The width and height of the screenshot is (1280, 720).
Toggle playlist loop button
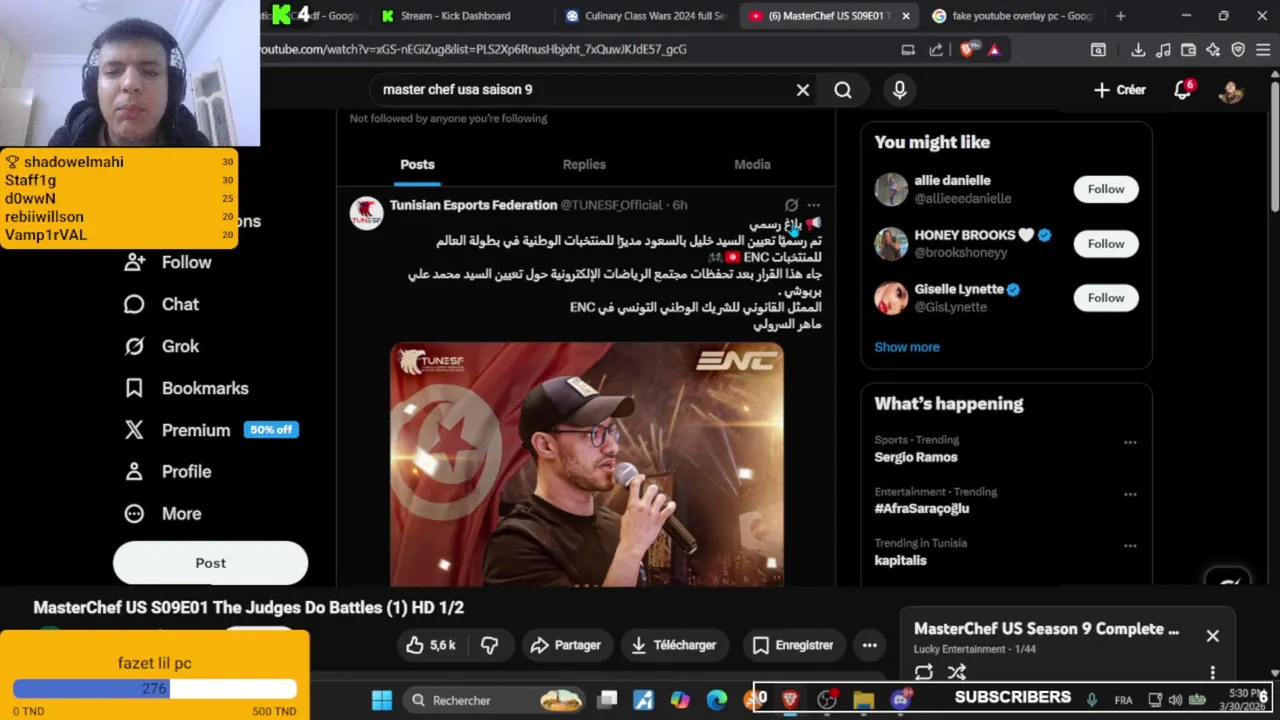tap(924, 672)
